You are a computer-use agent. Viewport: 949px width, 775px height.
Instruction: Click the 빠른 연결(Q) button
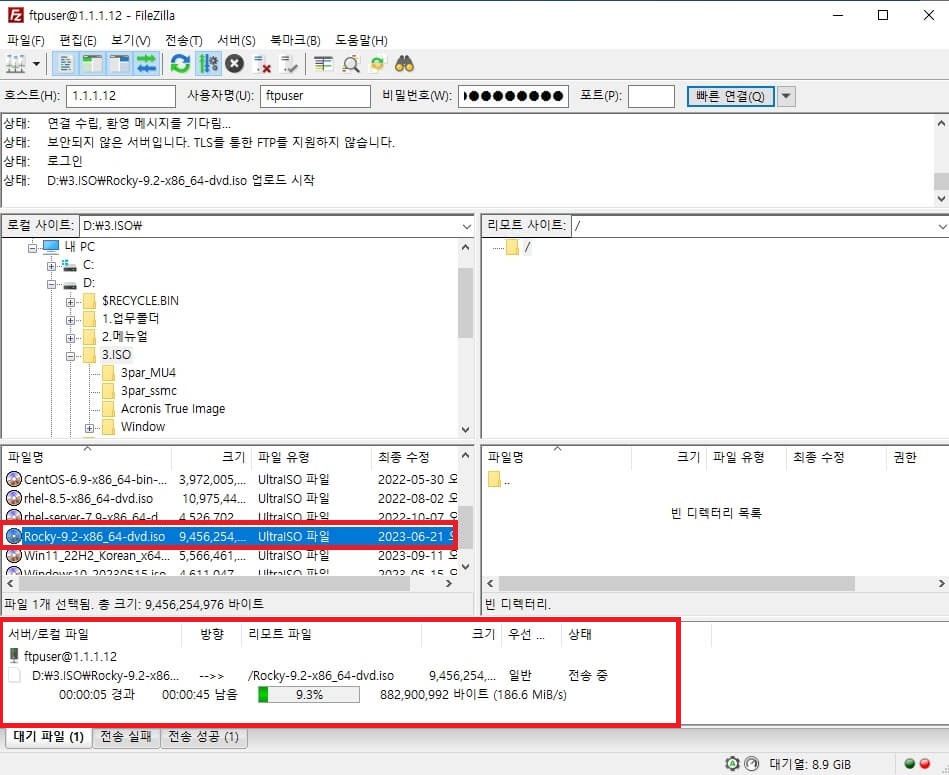[731, 96]
